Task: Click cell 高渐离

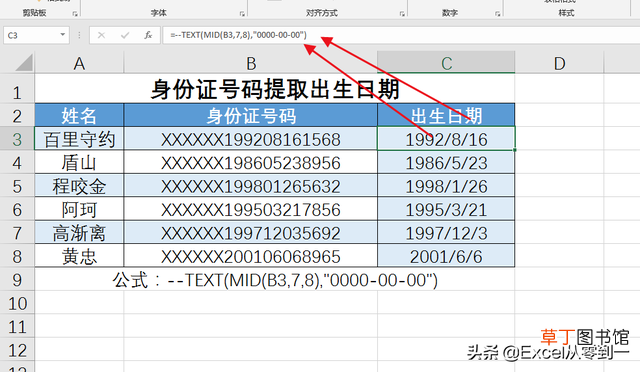Action: pyautogui.click(x=79, y=233)
